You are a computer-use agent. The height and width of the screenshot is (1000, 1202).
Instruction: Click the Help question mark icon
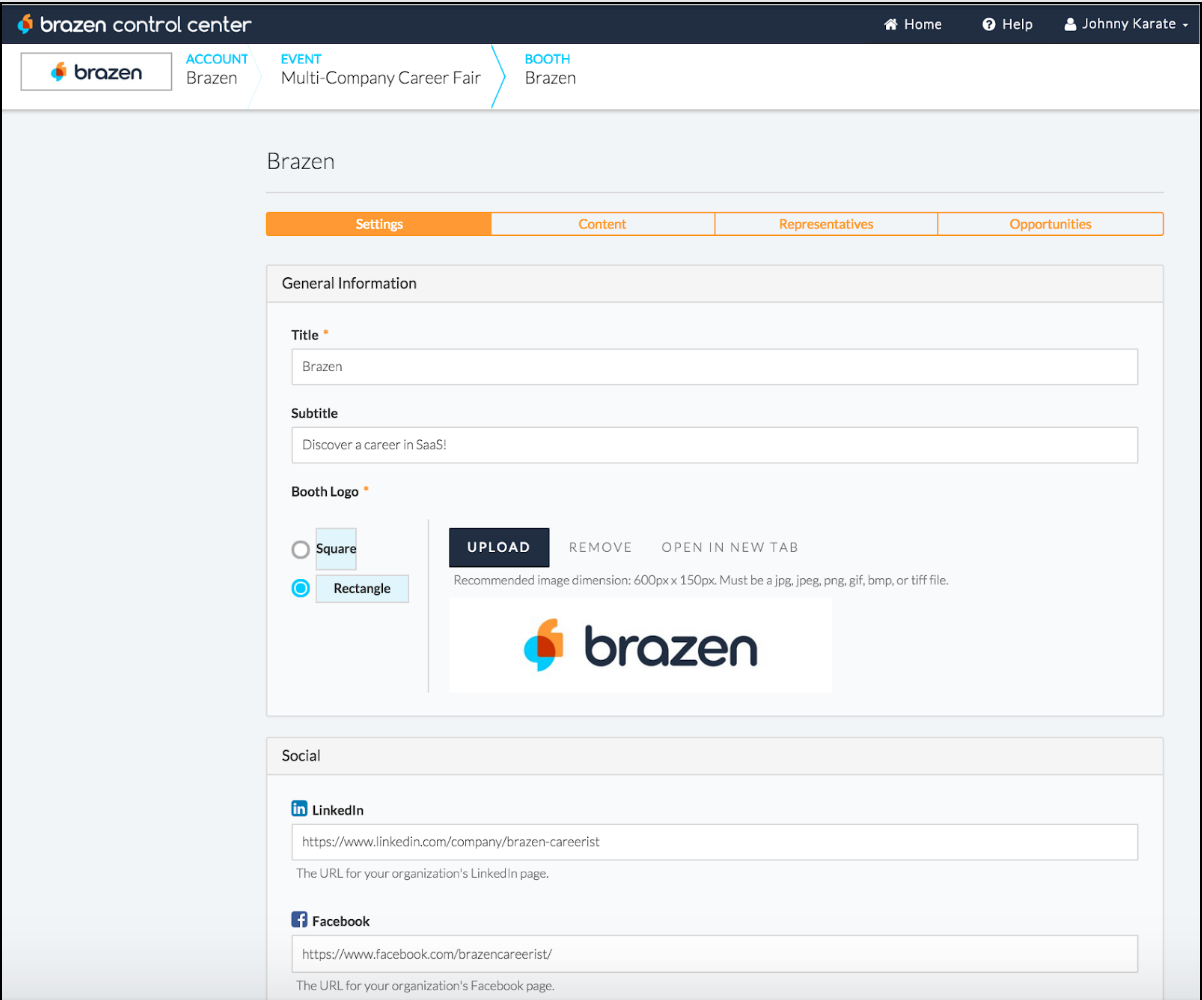coord(989,24)
